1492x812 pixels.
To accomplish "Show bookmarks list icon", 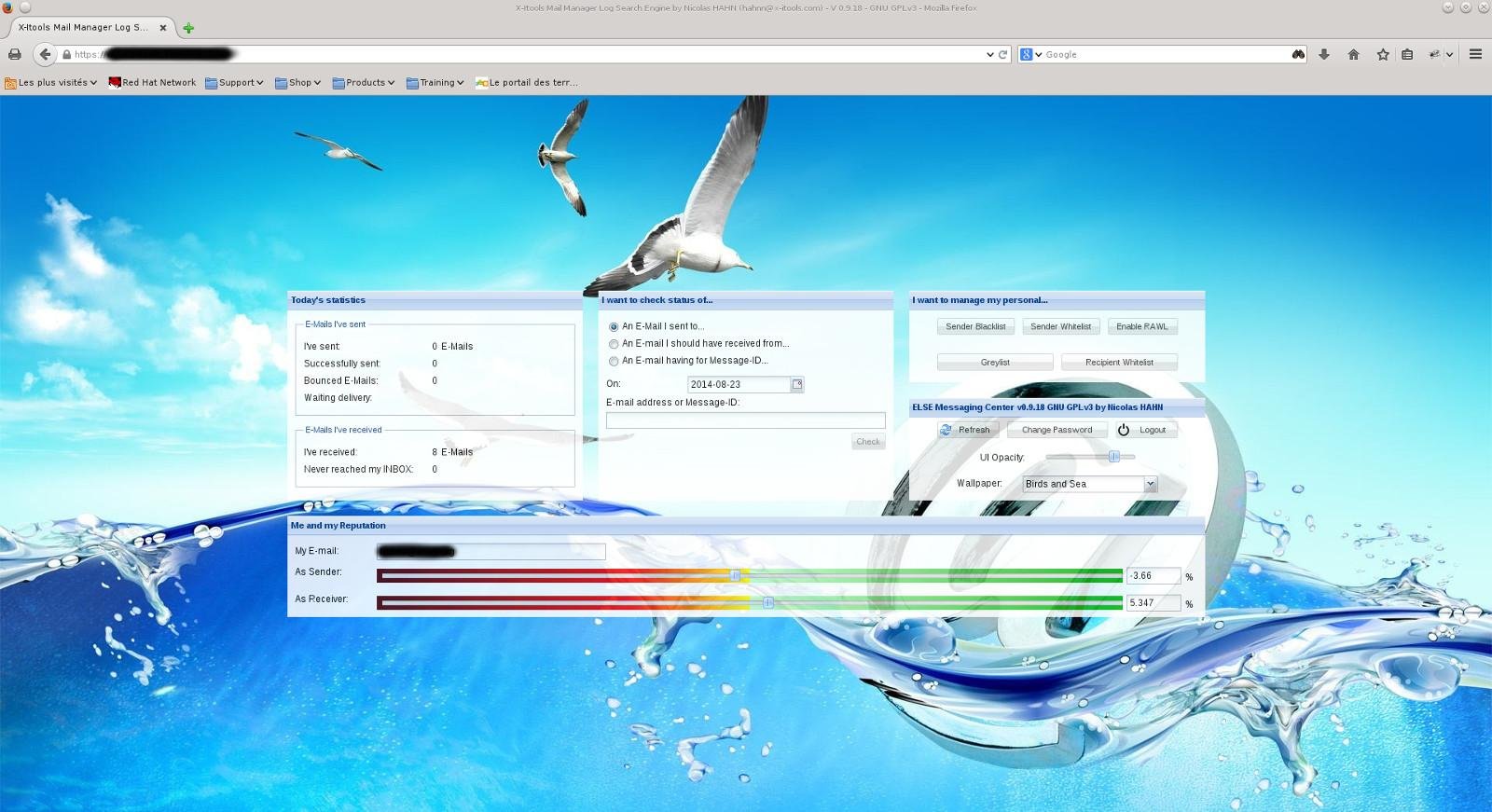I will point(1408,54).
